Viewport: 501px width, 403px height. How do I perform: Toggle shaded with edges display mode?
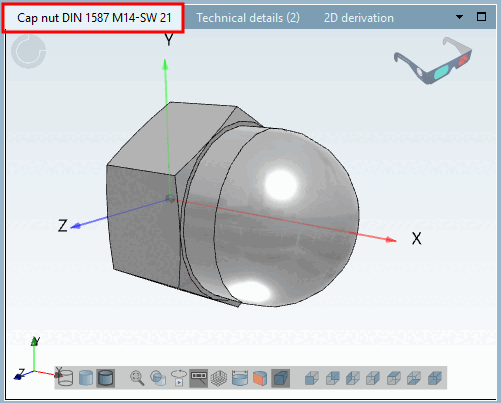(x=106, y=378)
